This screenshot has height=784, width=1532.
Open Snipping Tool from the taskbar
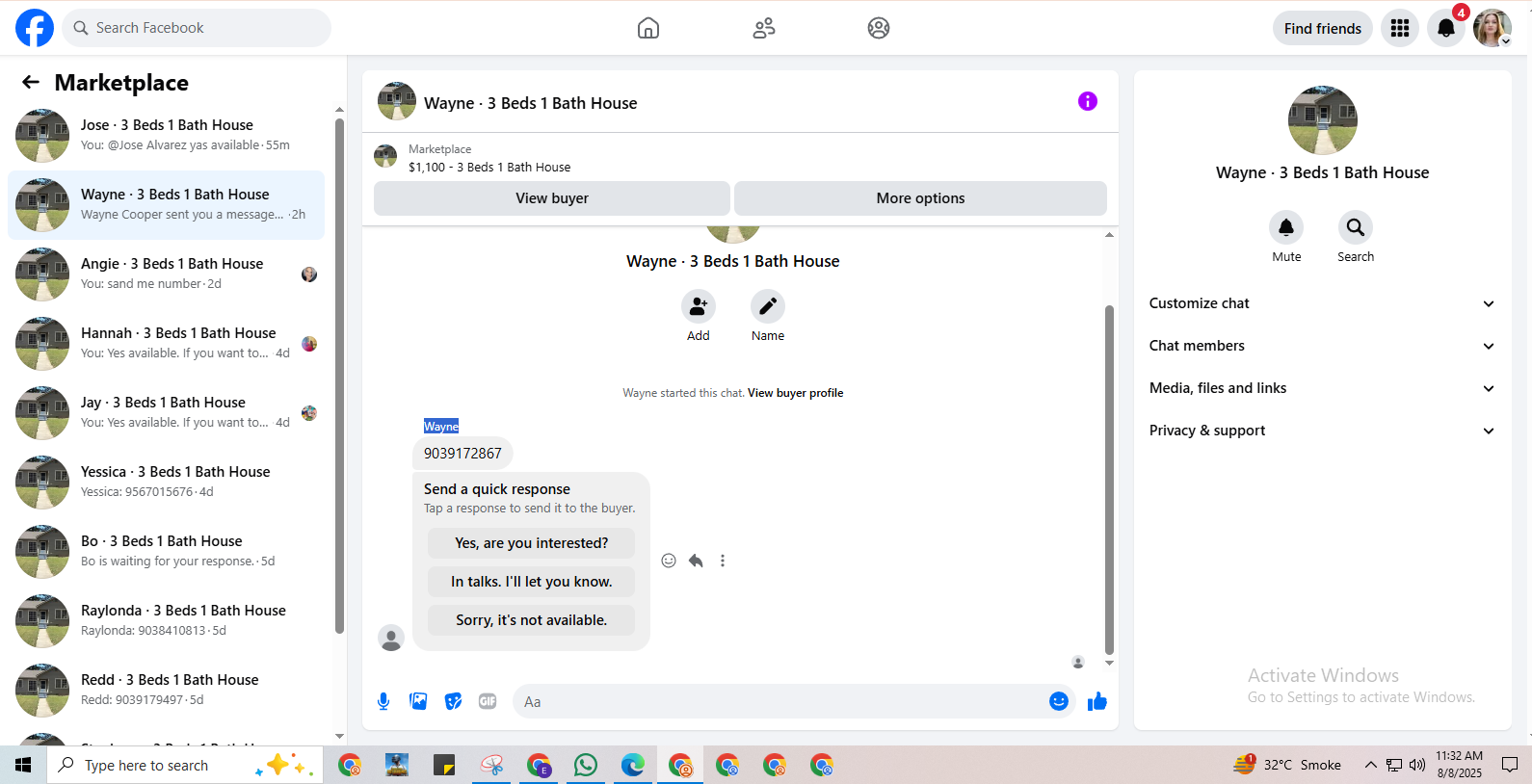coord(491,766)
